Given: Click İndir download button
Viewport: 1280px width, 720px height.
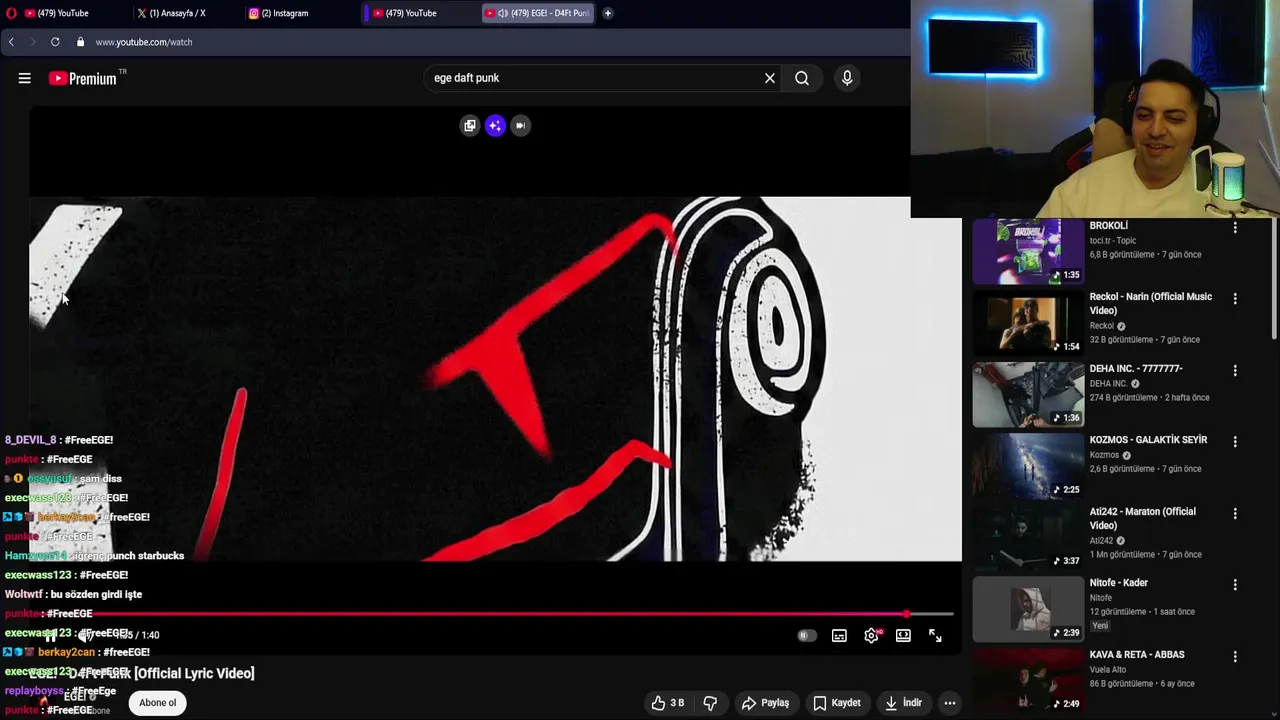Looking at the screenshot, I should (x=903, y=703).
